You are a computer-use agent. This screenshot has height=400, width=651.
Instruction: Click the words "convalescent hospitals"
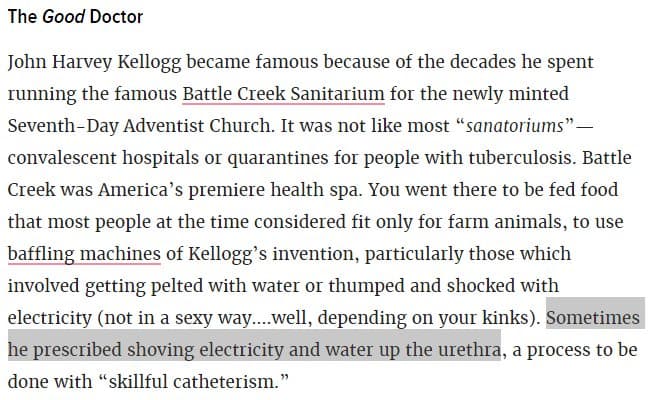pos(91,158)
